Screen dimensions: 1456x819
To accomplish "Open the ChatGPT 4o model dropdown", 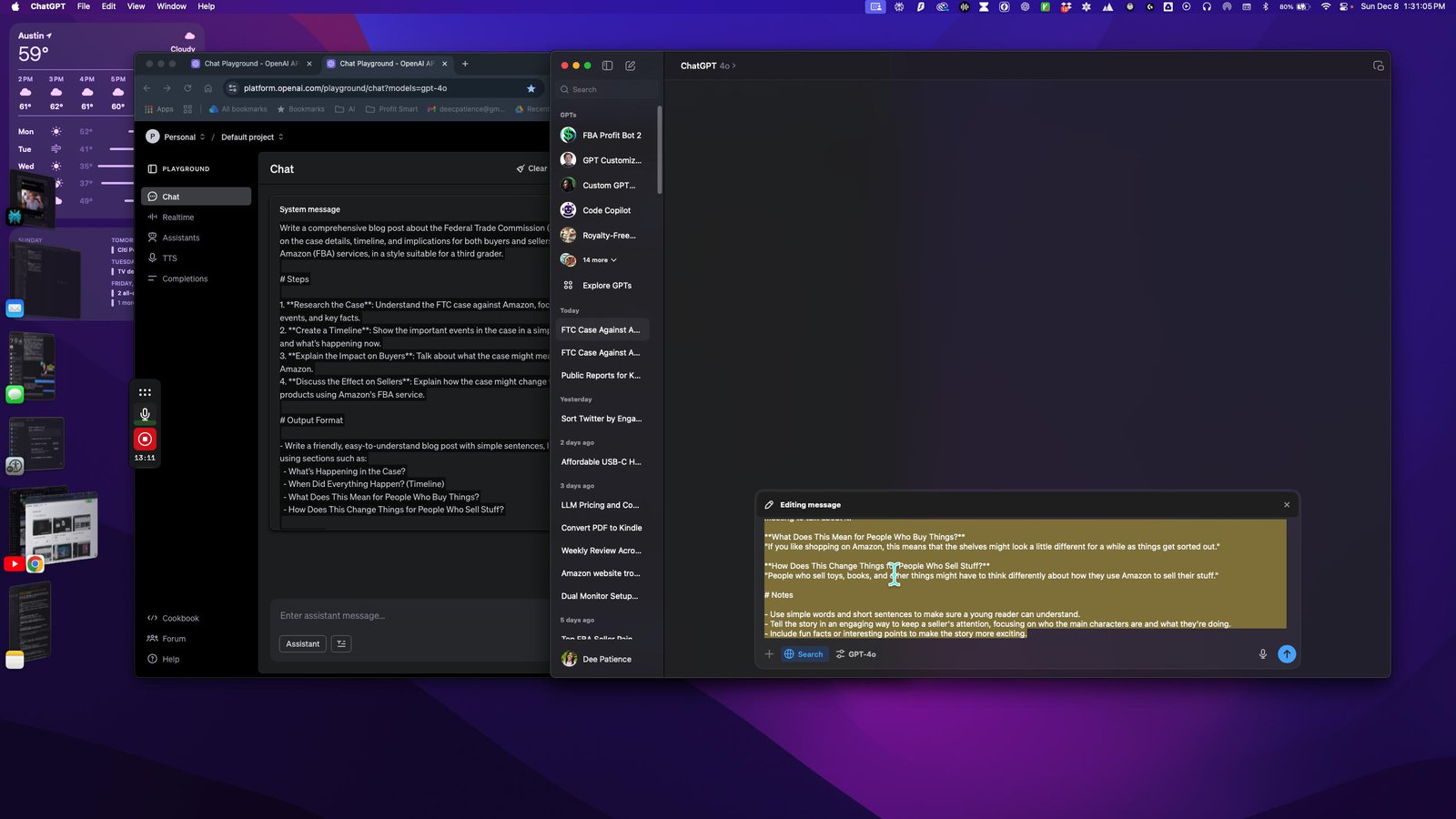I will [x=708, y=66].
